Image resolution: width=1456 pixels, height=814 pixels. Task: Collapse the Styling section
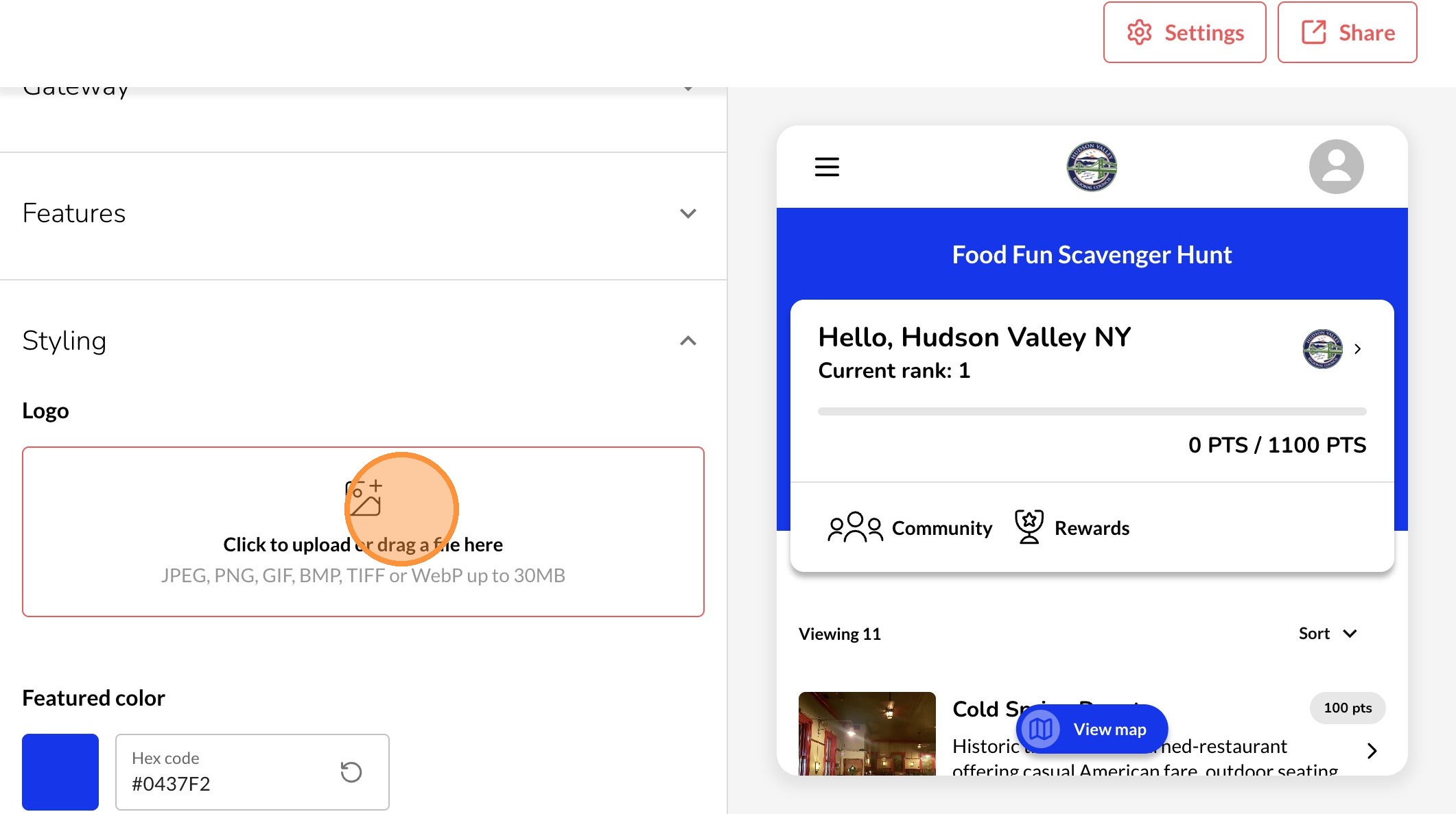coord(688,341)
